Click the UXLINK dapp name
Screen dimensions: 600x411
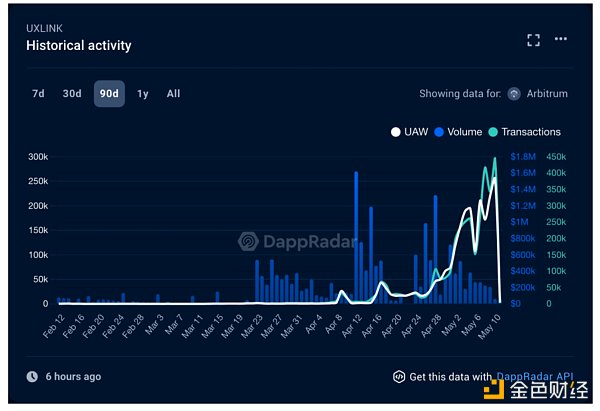(45, 27)
